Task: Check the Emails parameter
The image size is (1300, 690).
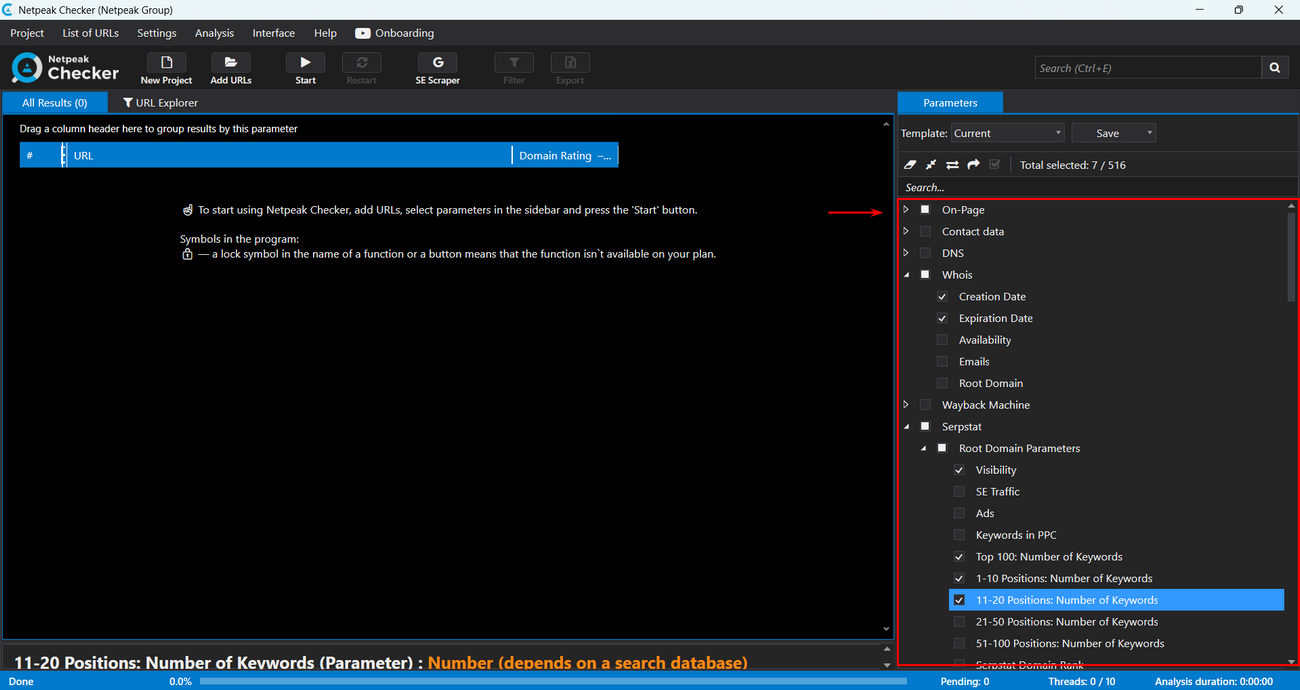Action: coord(942,362)
